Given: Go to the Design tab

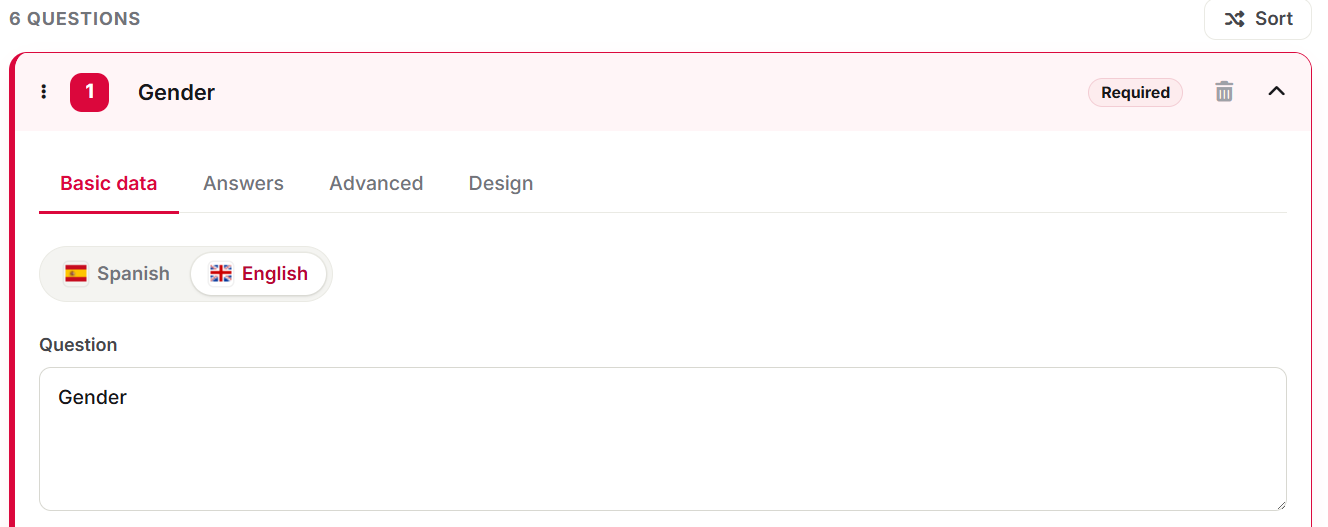Looking at the screenshot, I should (501, 183).
